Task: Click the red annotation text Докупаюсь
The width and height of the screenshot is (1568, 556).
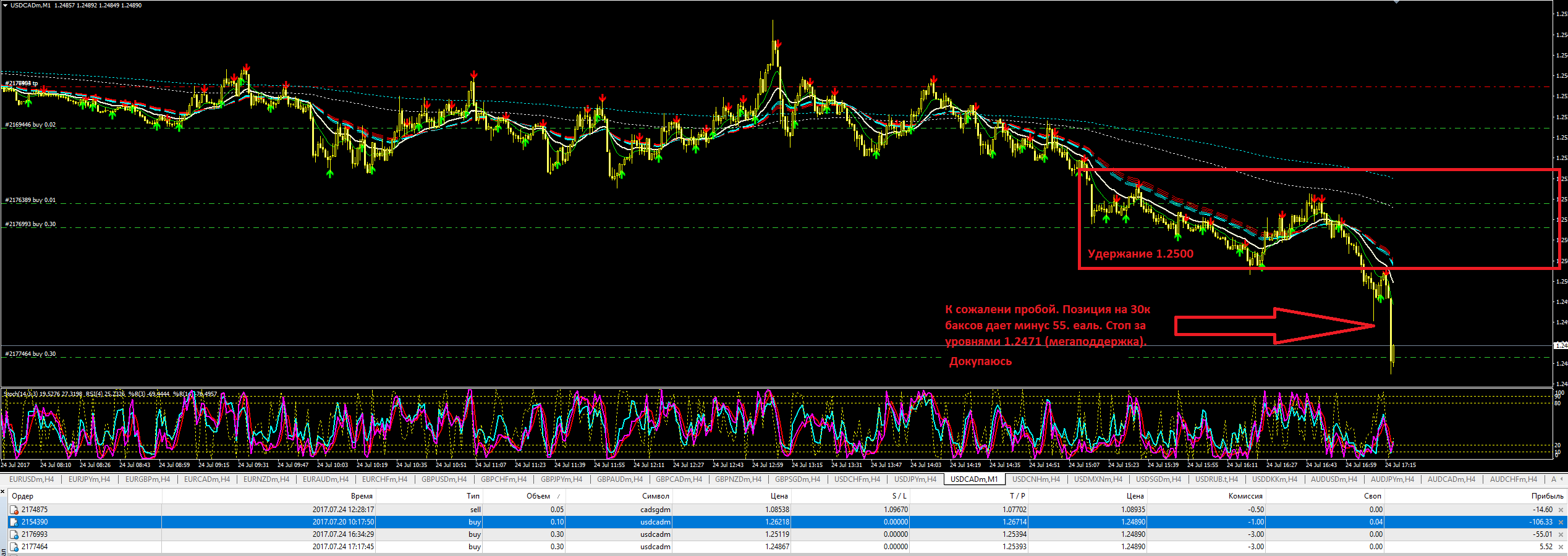Action: coord(981,361)
